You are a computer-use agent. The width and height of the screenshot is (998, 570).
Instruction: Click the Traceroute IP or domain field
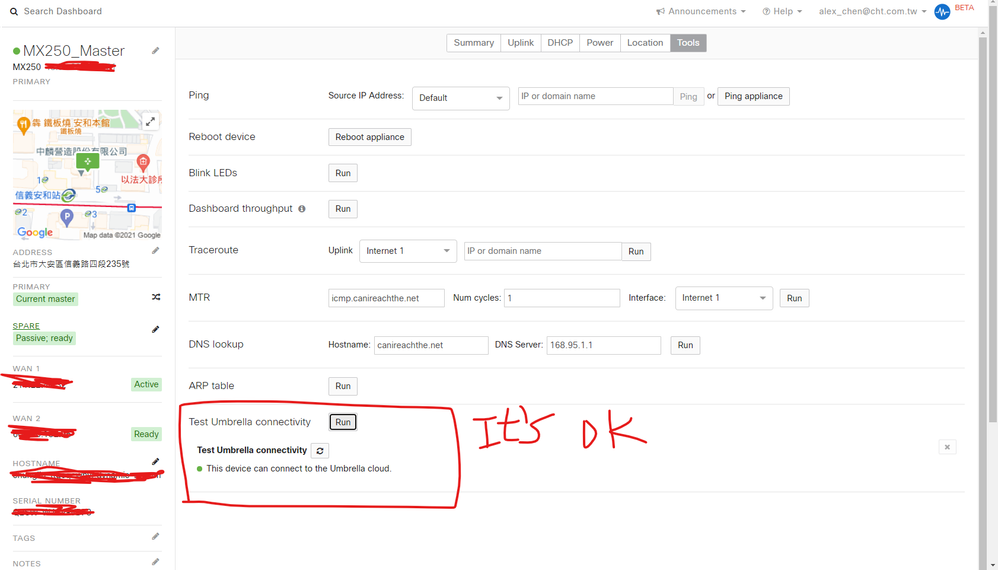point(543,251)
